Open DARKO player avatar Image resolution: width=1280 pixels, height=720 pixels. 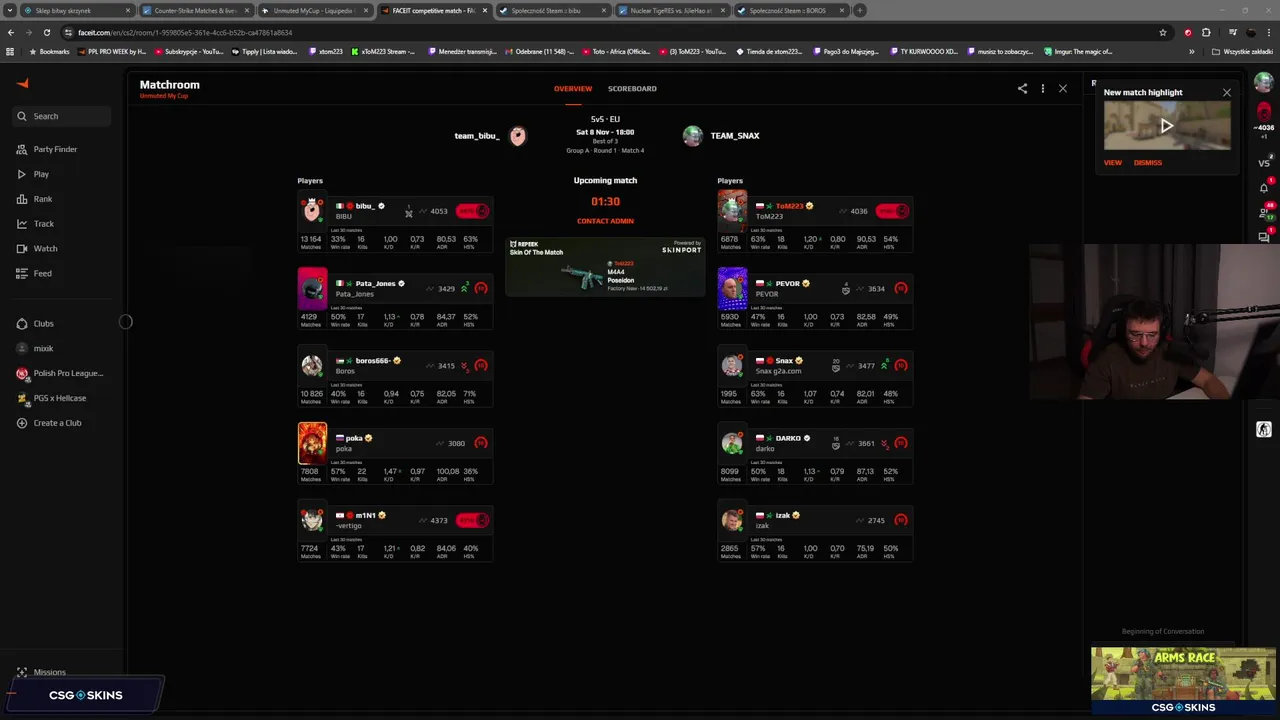[732, 443]
